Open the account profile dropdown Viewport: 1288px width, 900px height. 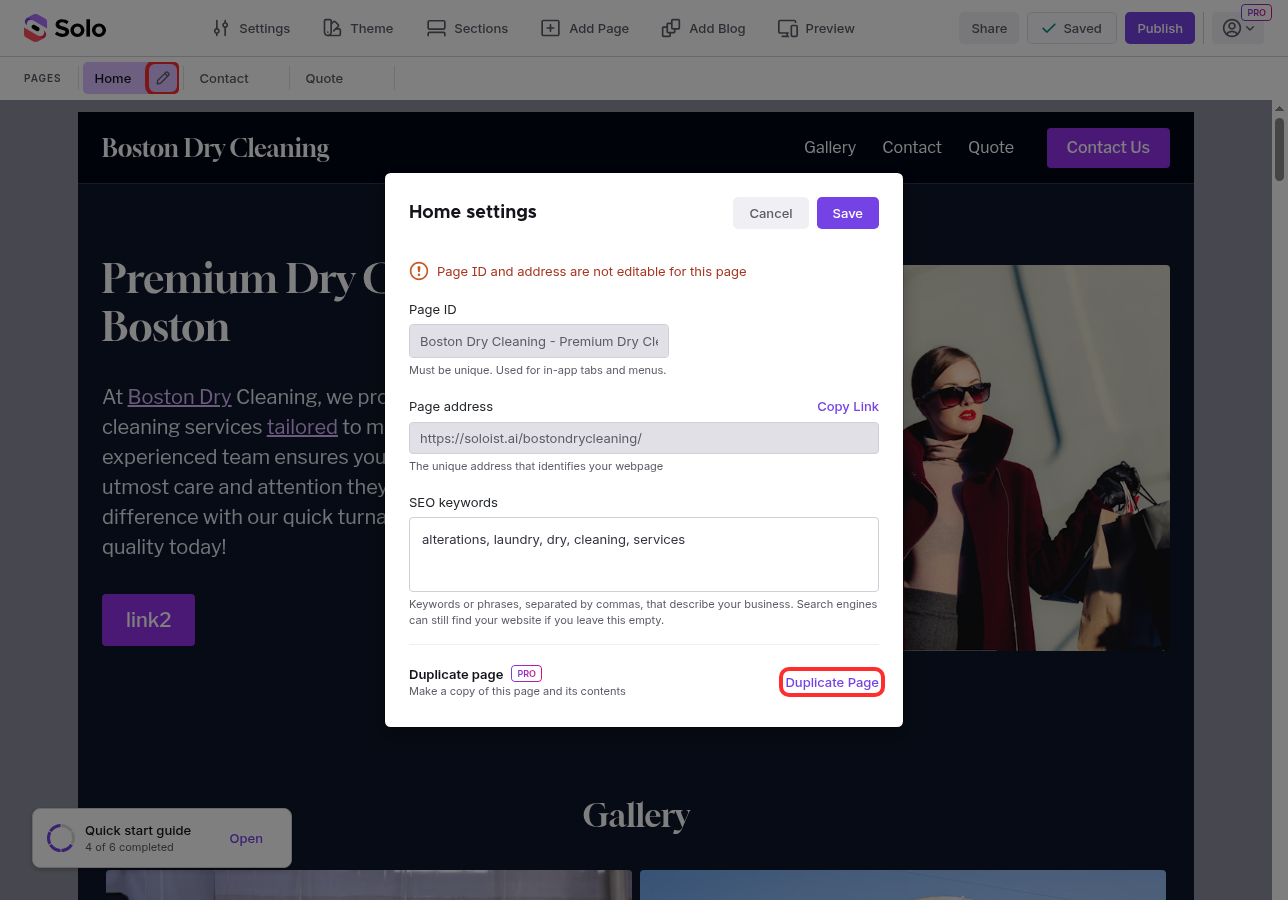[x=1238, y=28]
